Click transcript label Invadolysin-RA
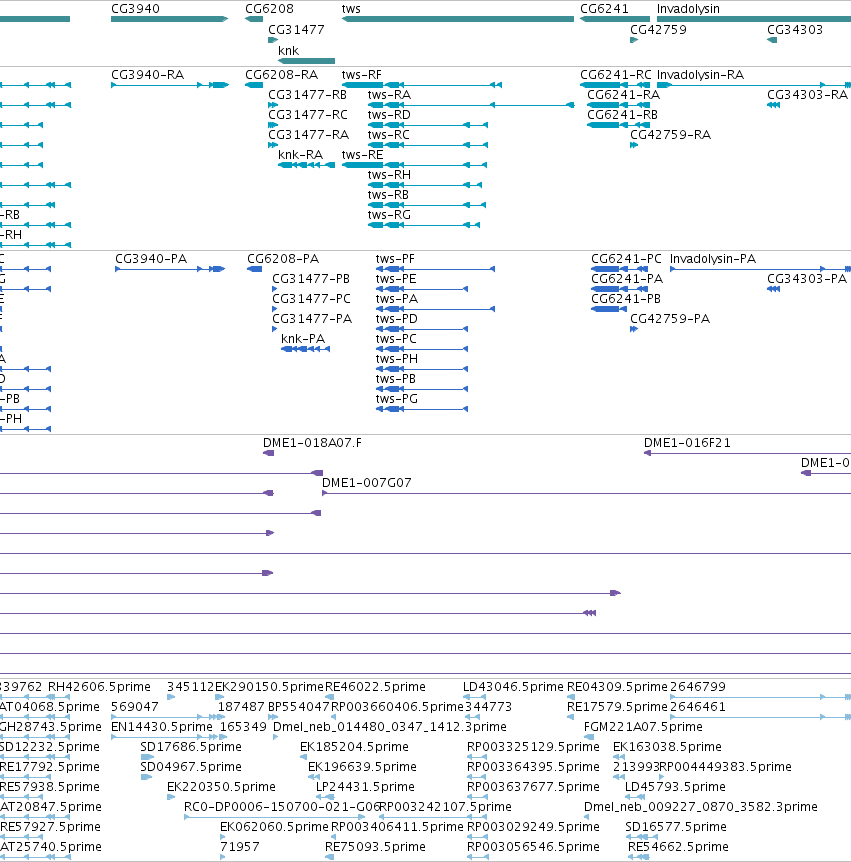Screen dimensions: 851x862 (x=700, y=75)
